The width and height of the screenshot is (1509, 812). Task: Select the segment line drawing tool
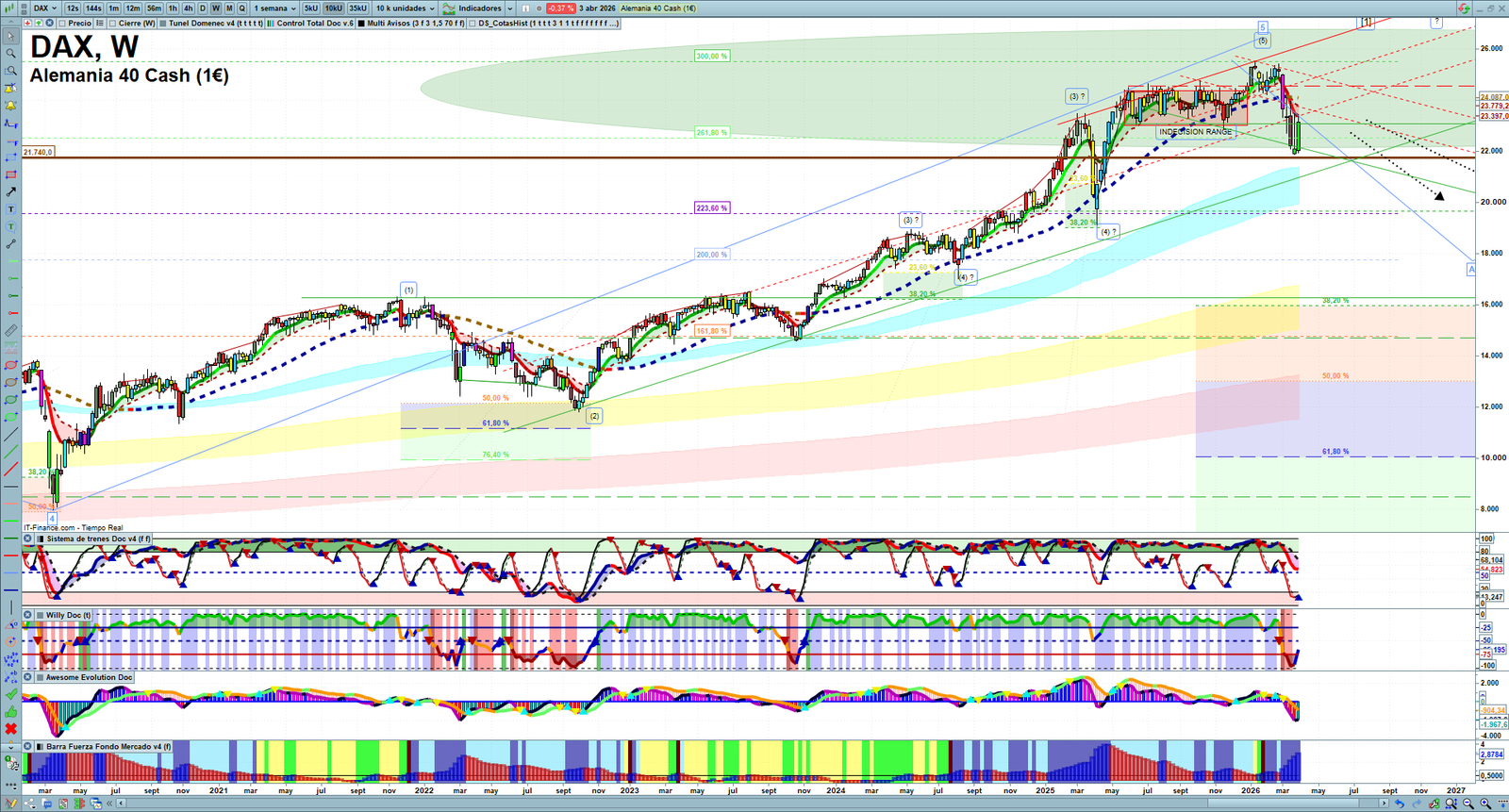10,244
